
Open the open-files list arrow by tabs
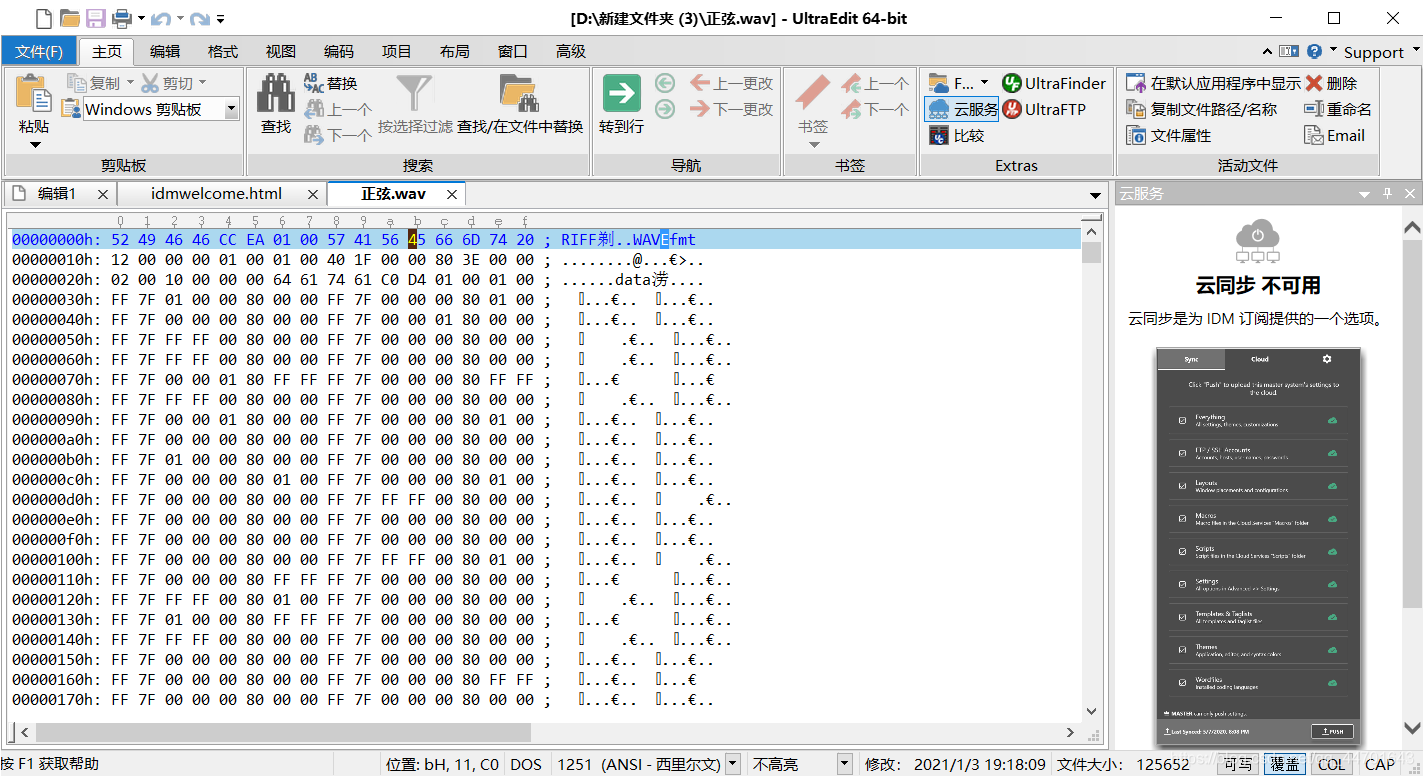pyautogui.click(x=1096, y=194)
